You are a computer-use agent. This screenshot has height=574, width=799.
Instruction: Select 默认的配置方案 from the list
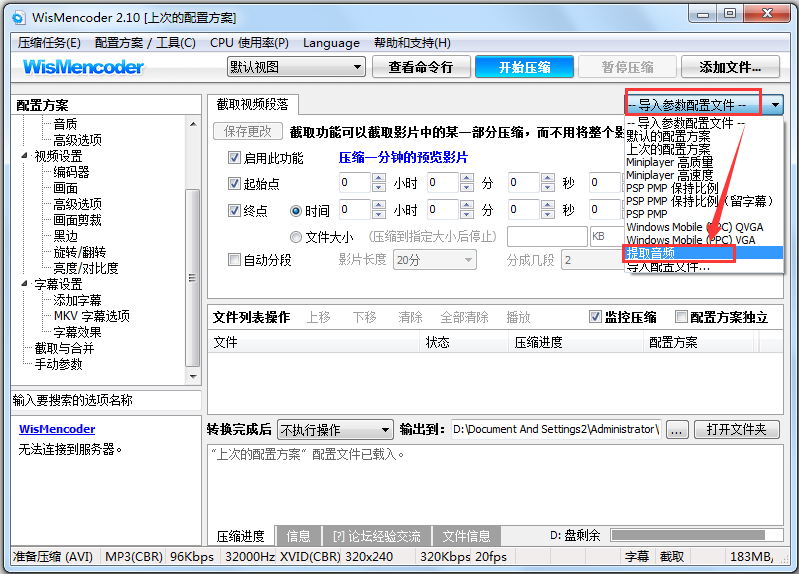click(668, 136)
